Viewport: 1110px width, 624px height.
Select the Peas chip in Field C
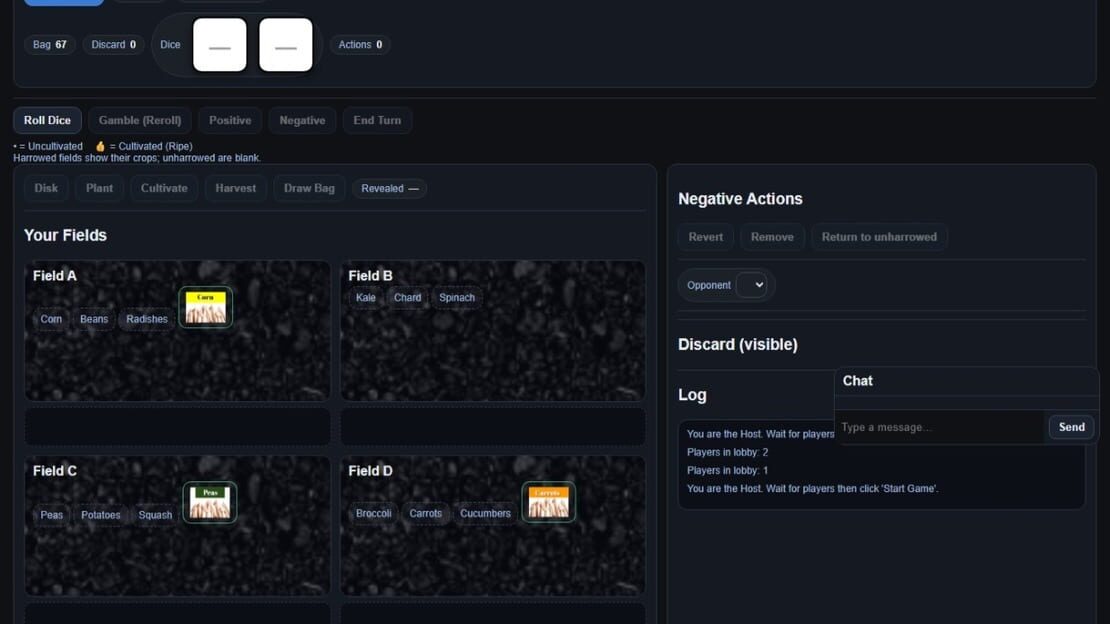[52, 515]
